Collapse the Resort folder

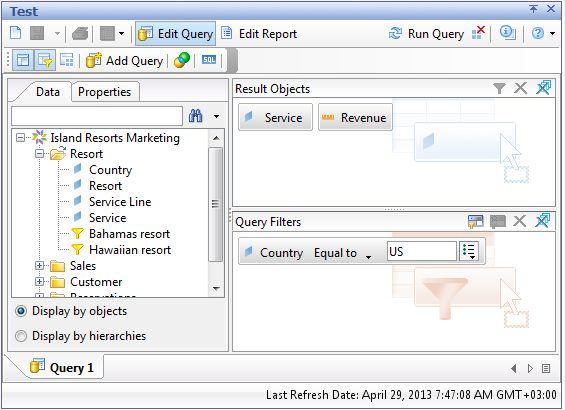click(40, 154)
